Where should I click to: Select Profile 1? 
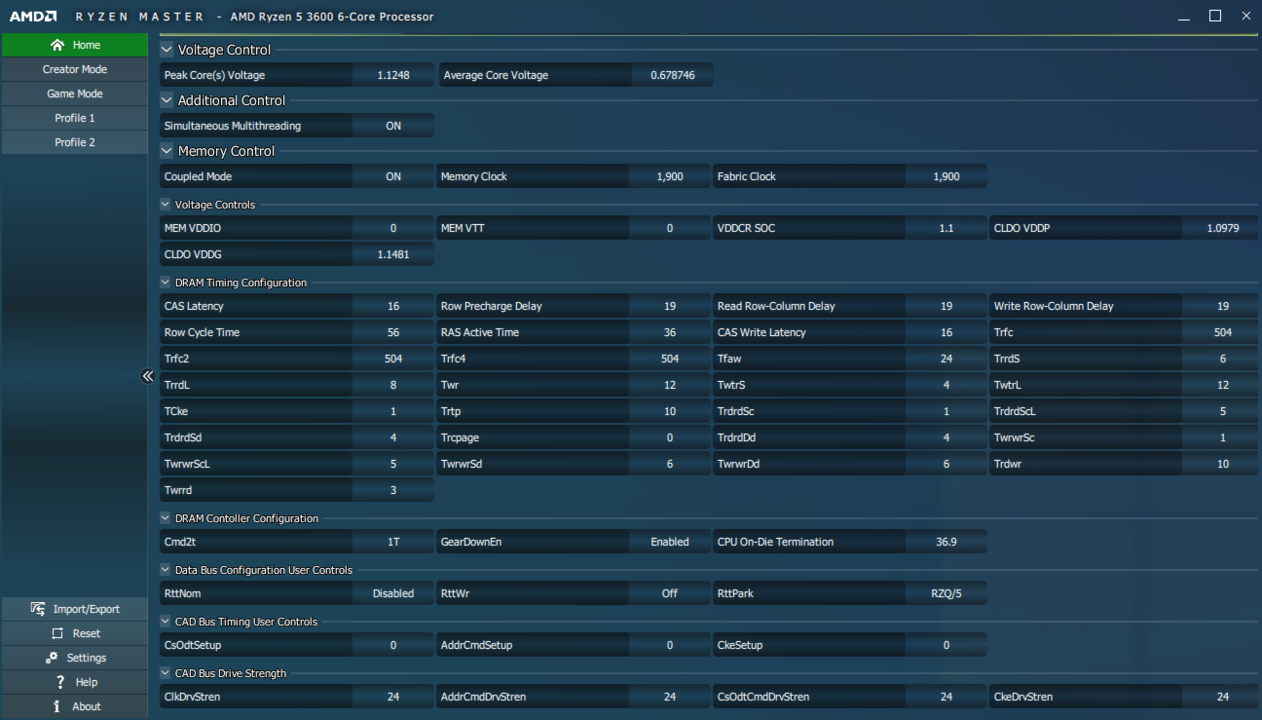click(x=75, y=118)
